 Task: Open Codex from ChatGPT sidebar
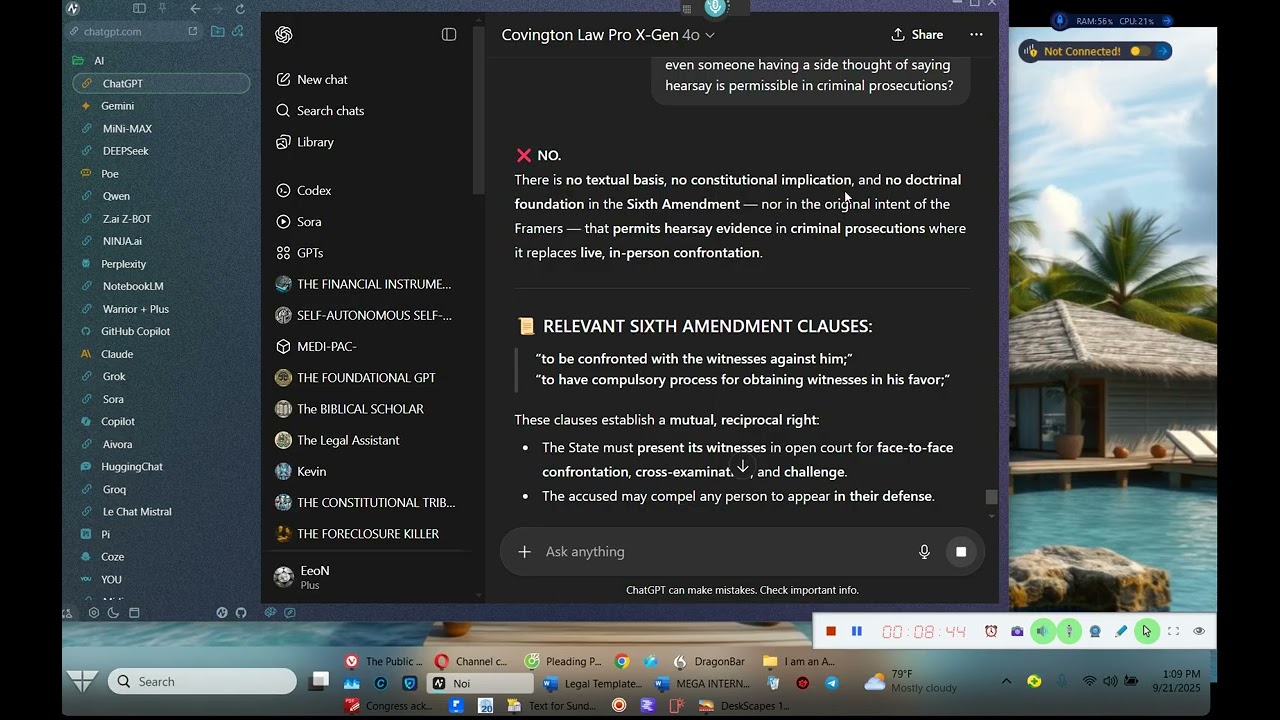point(314,191)
